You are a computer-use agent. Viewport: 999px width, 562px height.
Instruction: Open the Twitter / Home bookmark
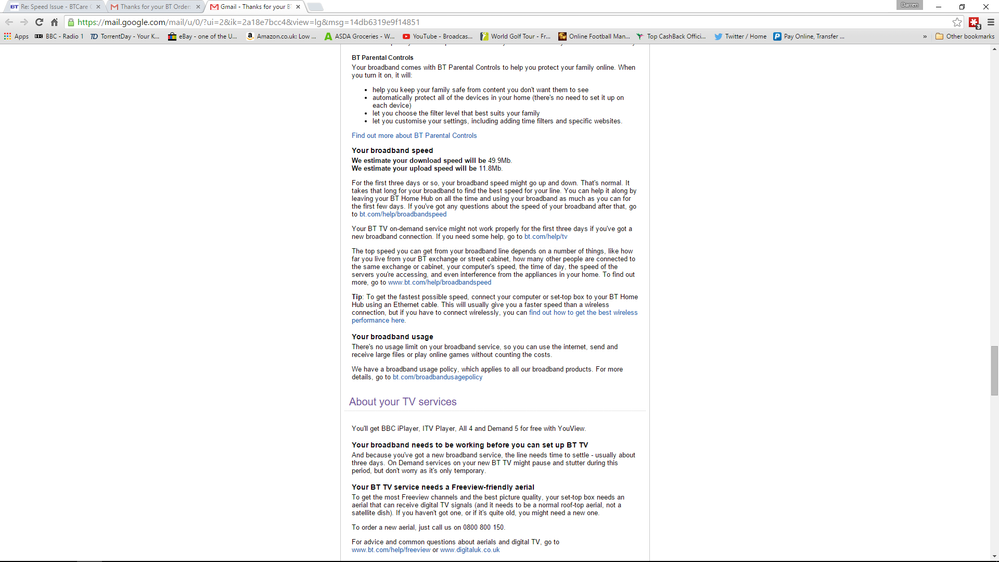pyautogui.click(x=740, y=36)
